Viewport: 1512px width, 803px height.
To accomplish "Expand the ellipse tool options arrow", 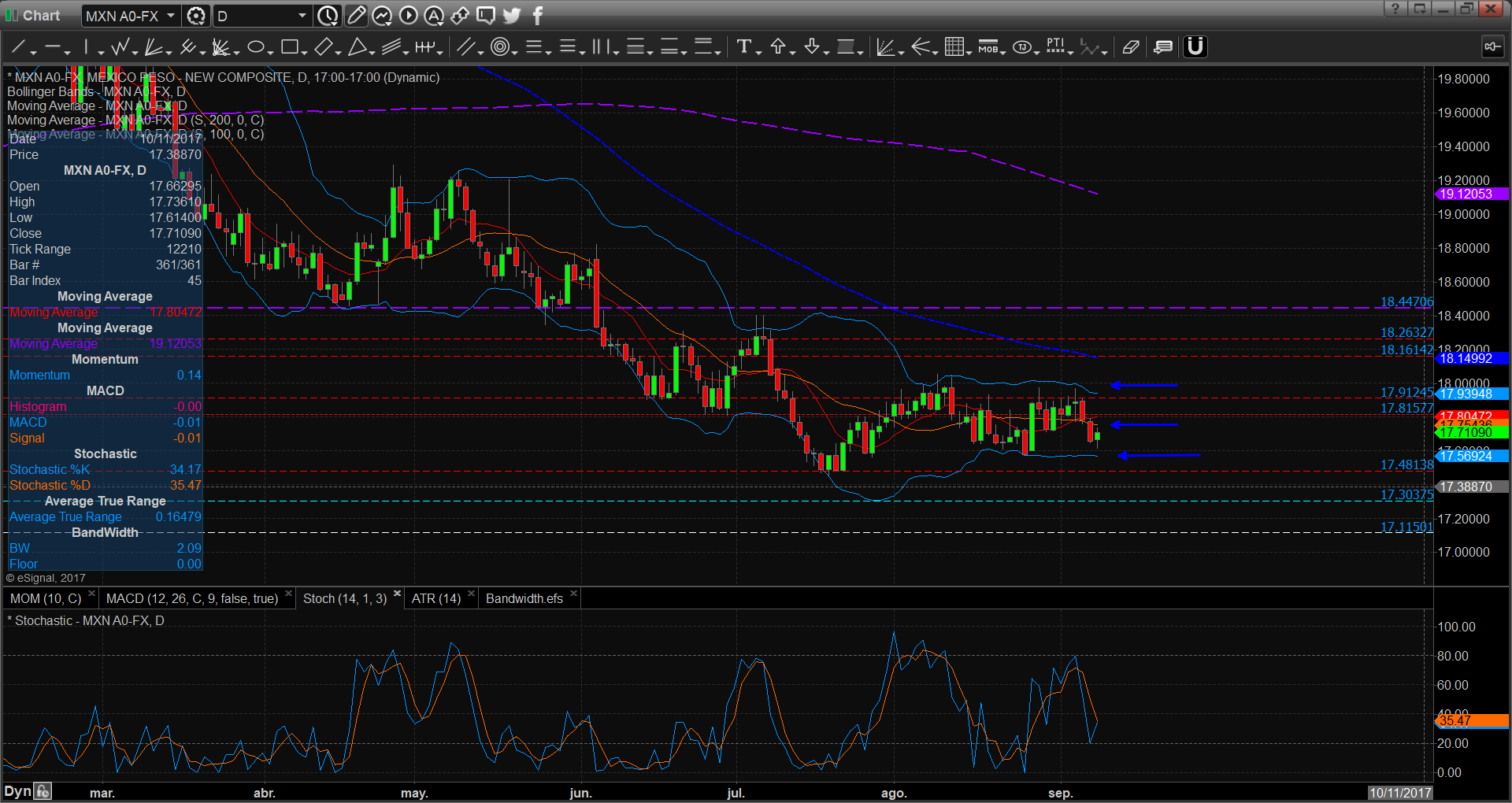I will click(x=270, y=52).
